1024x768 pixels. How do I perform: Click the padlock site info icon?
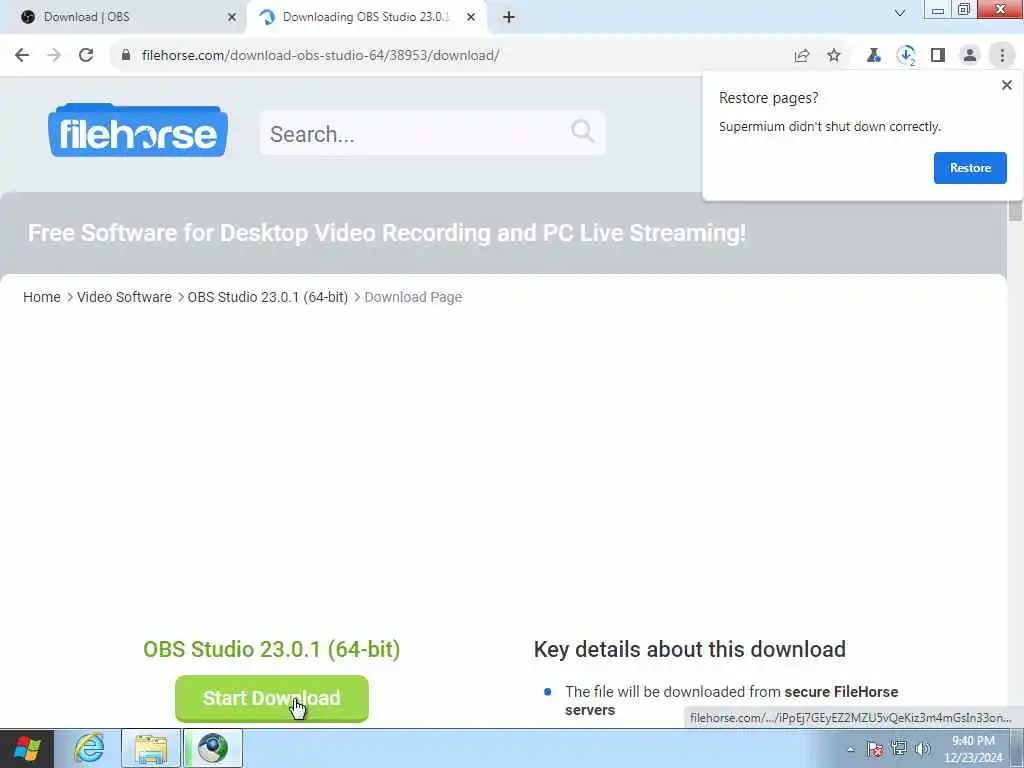pos(126,56)
